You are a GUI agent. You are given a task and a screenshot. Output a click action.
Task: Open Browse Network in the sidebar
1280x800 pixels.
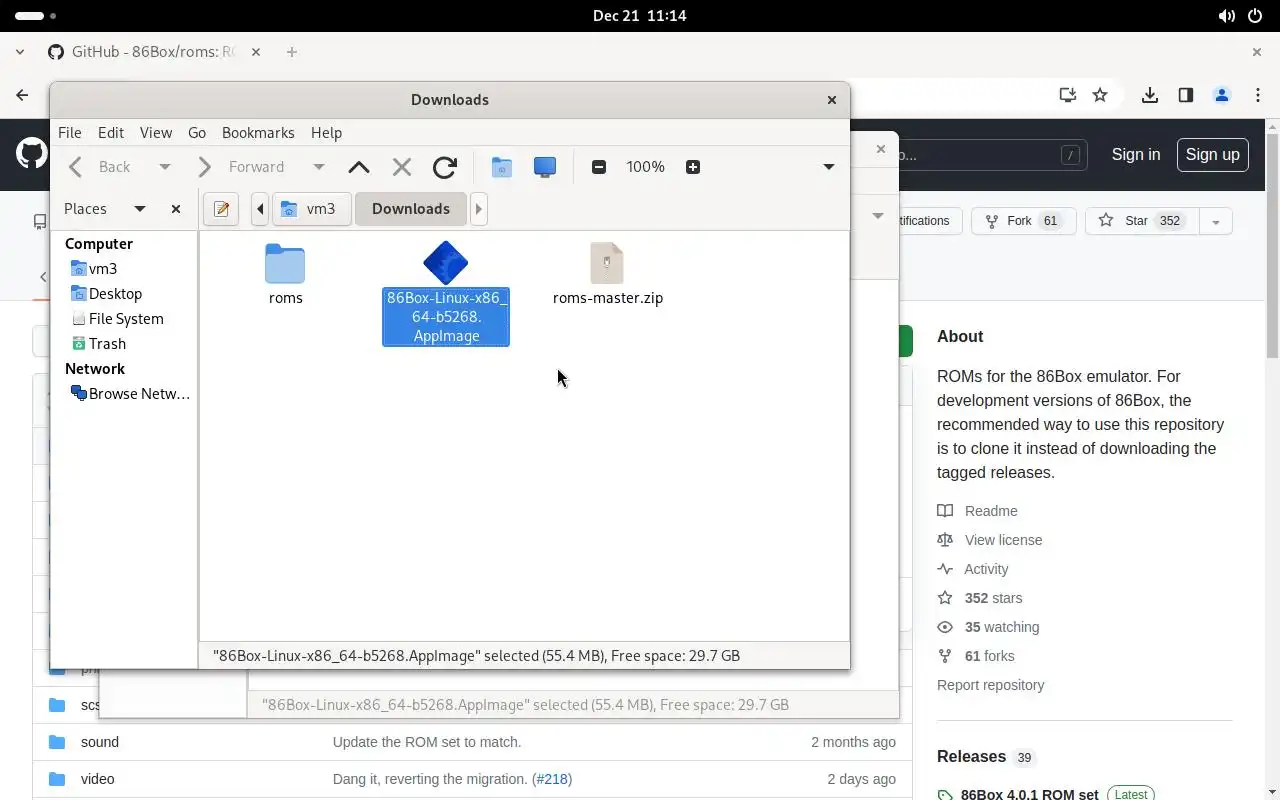[129, 393]
